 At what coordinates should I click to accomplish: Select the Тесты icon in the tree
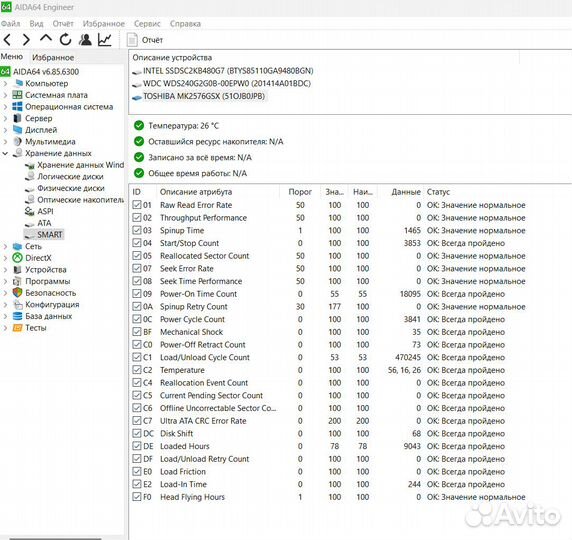pos(17,328)
